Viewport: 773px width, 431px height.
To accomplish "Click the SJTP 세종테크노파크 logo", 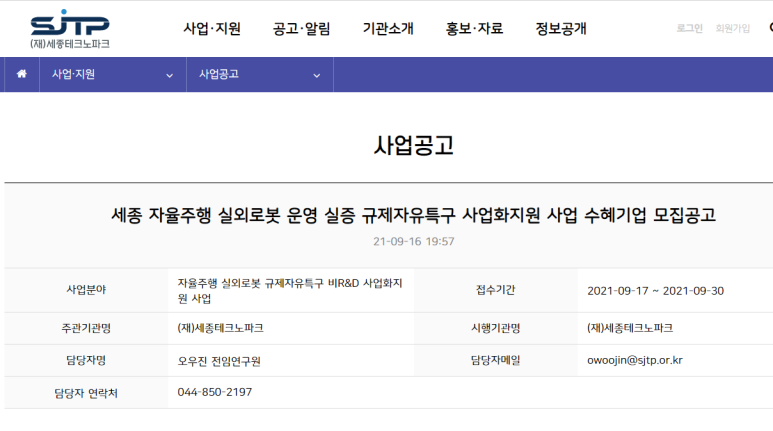I will point(70,29).
